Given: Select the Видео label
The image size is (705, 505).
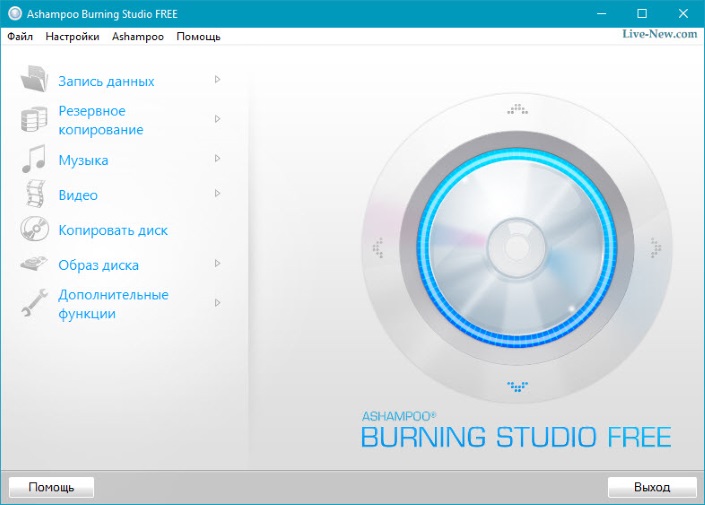Looking at the screenshot, I should (x=78, y=195).
